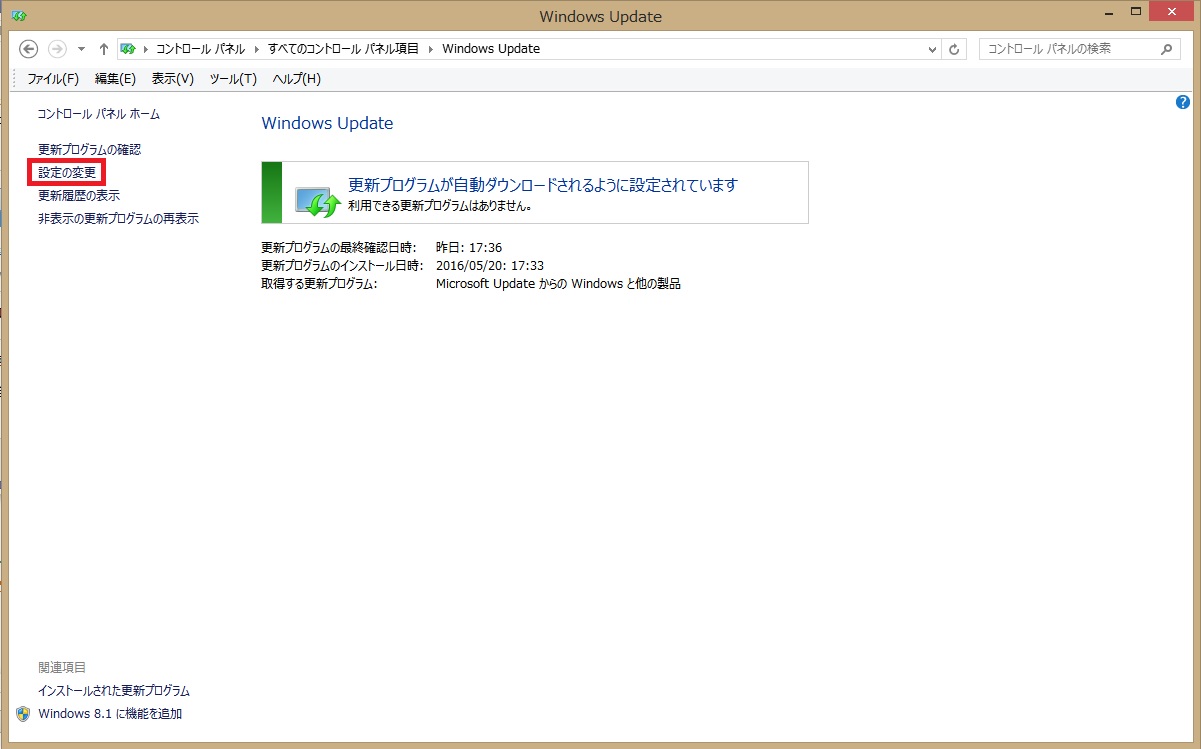This screenshot has width=1201, height=749.
Task: Go up one level with the Up arrow
Action: click(103, 48)
